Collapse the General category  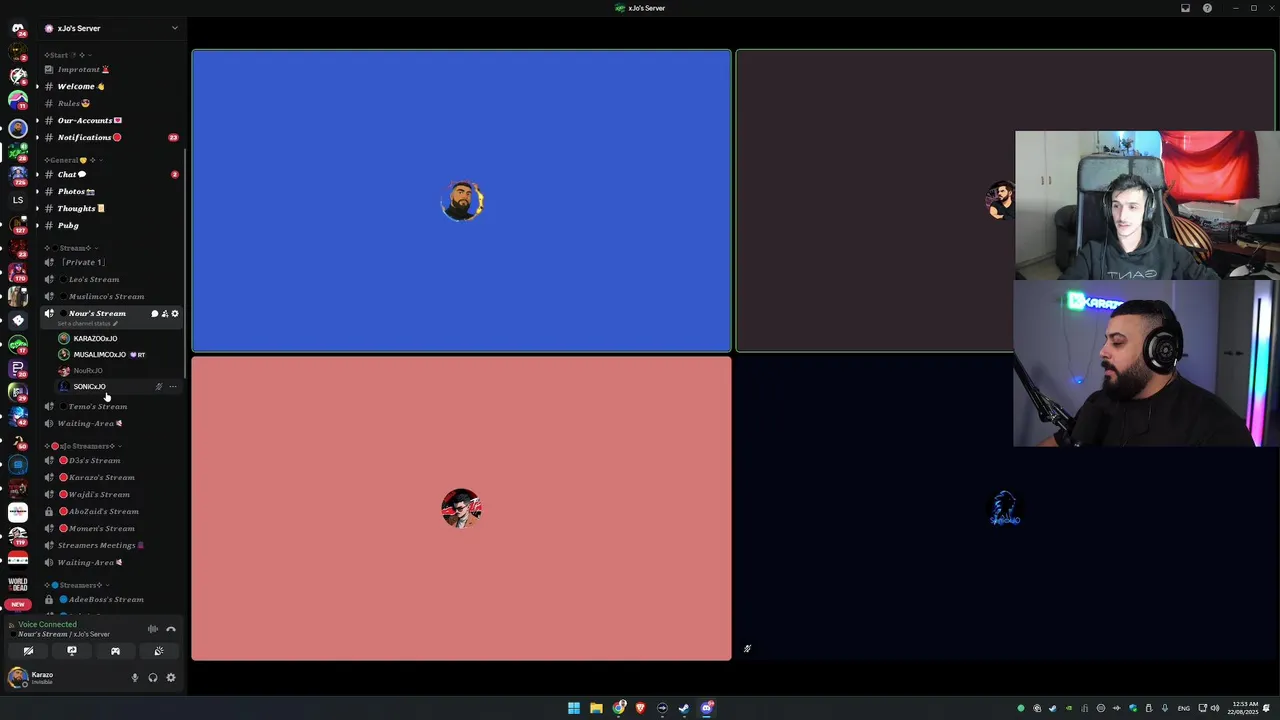[72, 160]
